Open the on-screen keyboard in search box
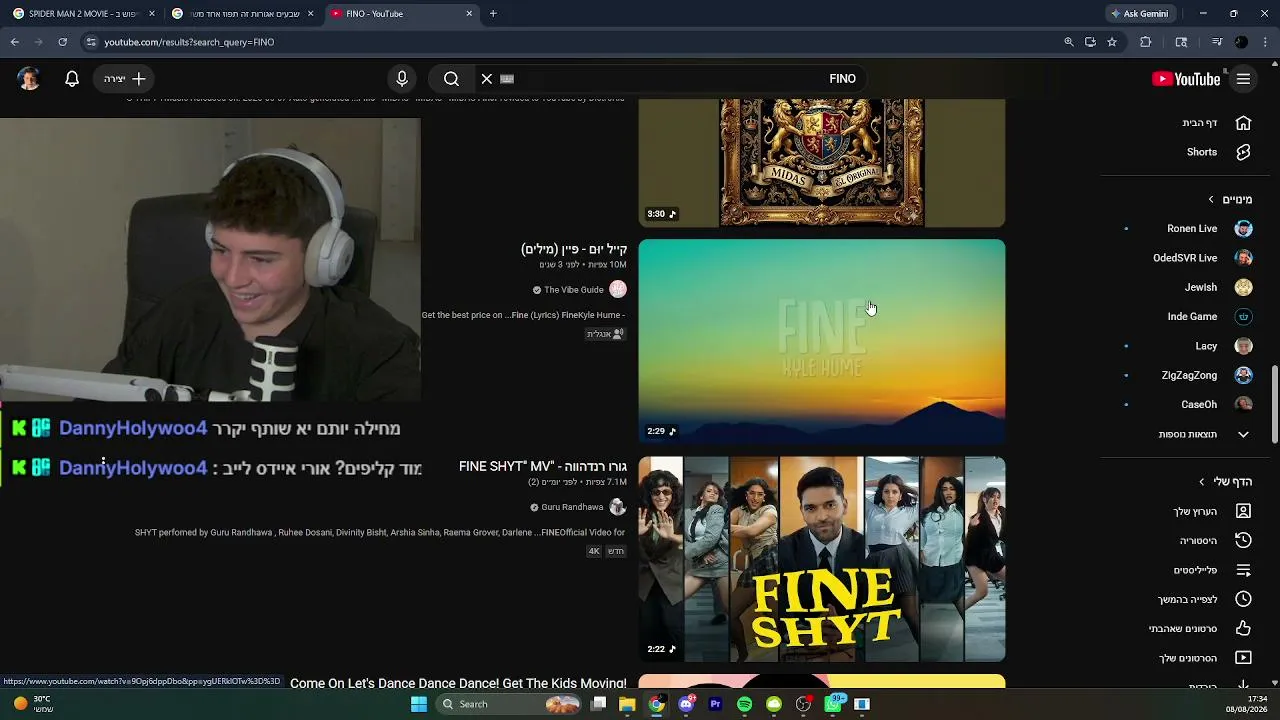This screenshot has width=1280, height=720. (507, 79)
